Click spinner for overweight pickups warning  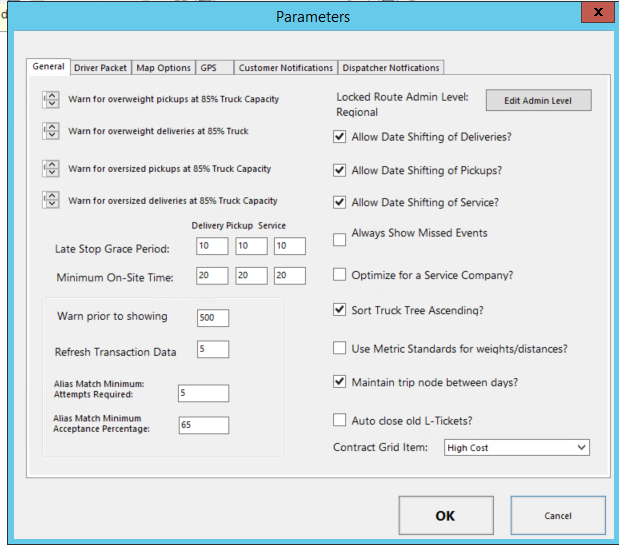(51, 100)
